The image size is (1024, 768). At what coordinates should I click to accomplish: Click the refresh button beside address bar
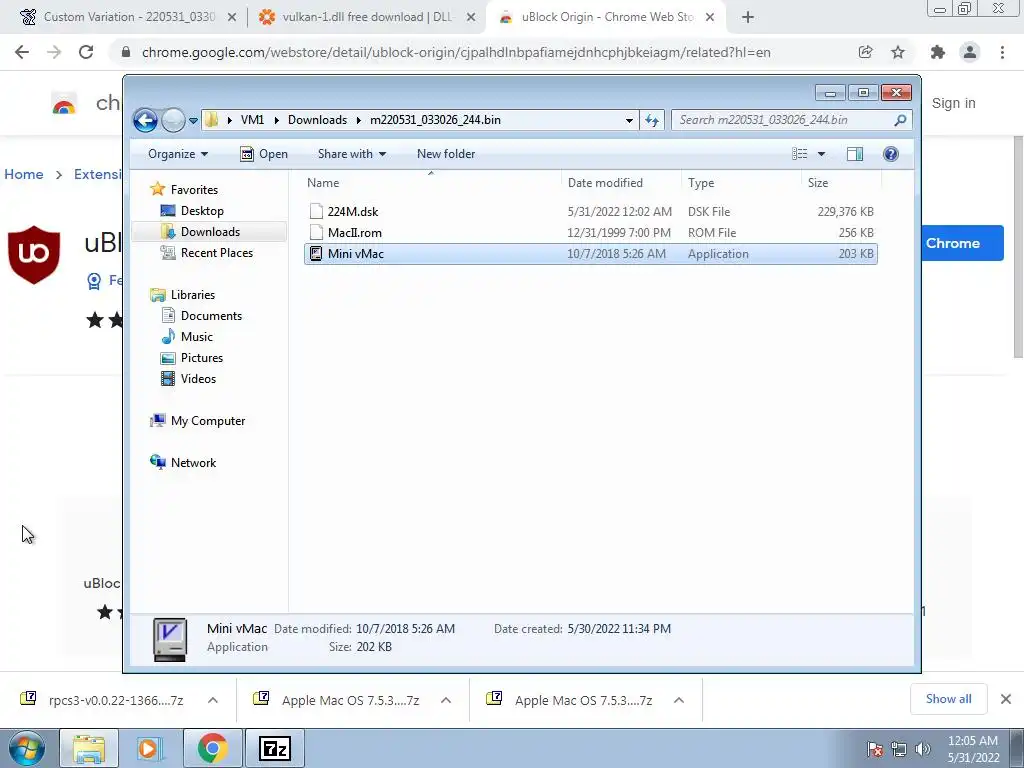pos(652,120)
